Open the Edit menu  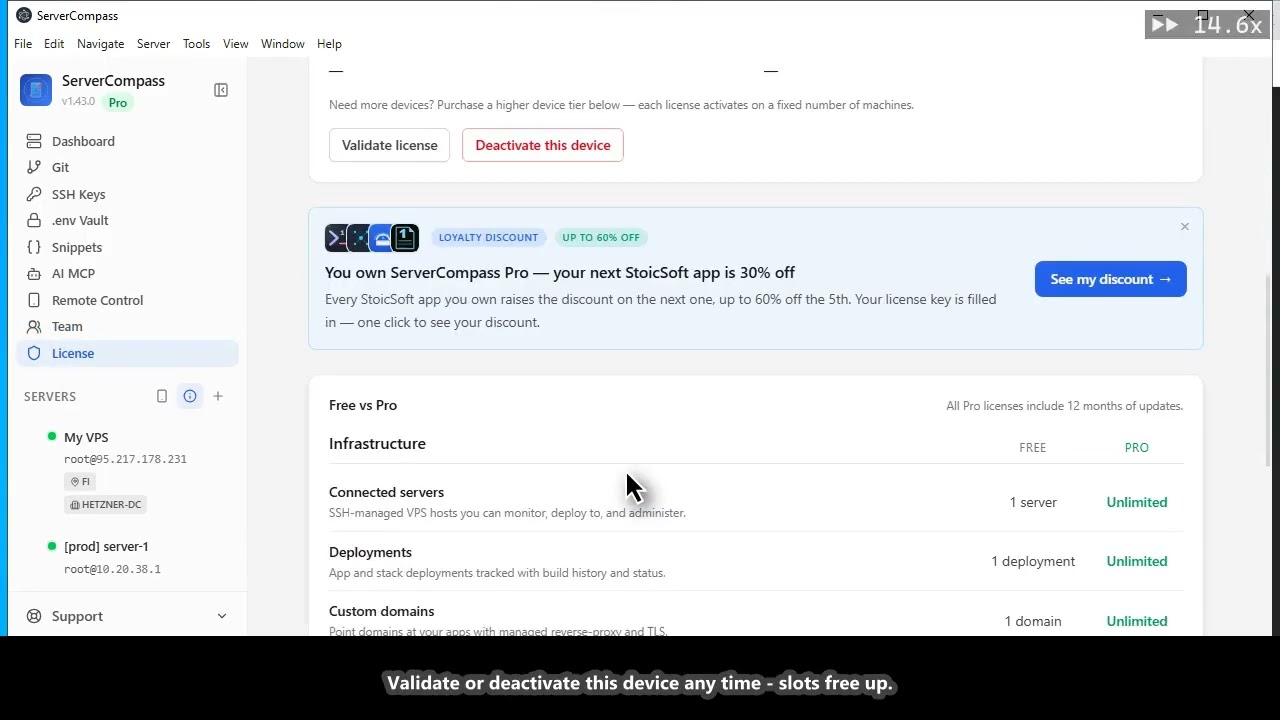tap(54, 44)
